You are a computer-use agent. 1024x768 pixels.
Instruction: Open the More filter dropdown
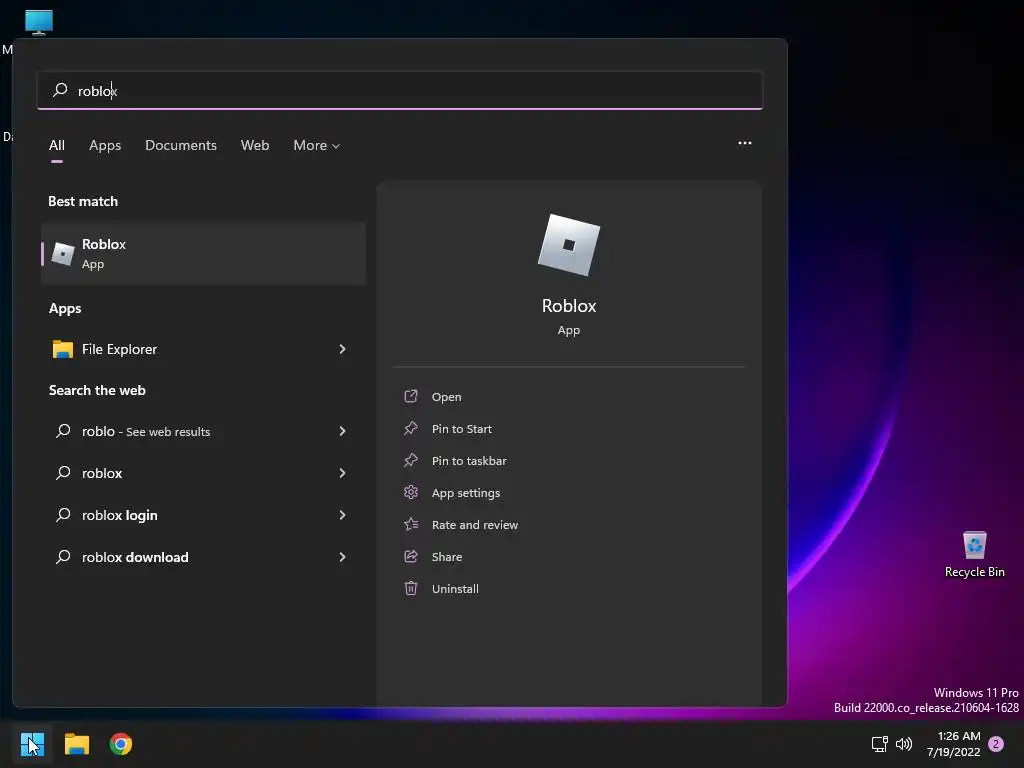click(x=317, y=146)
